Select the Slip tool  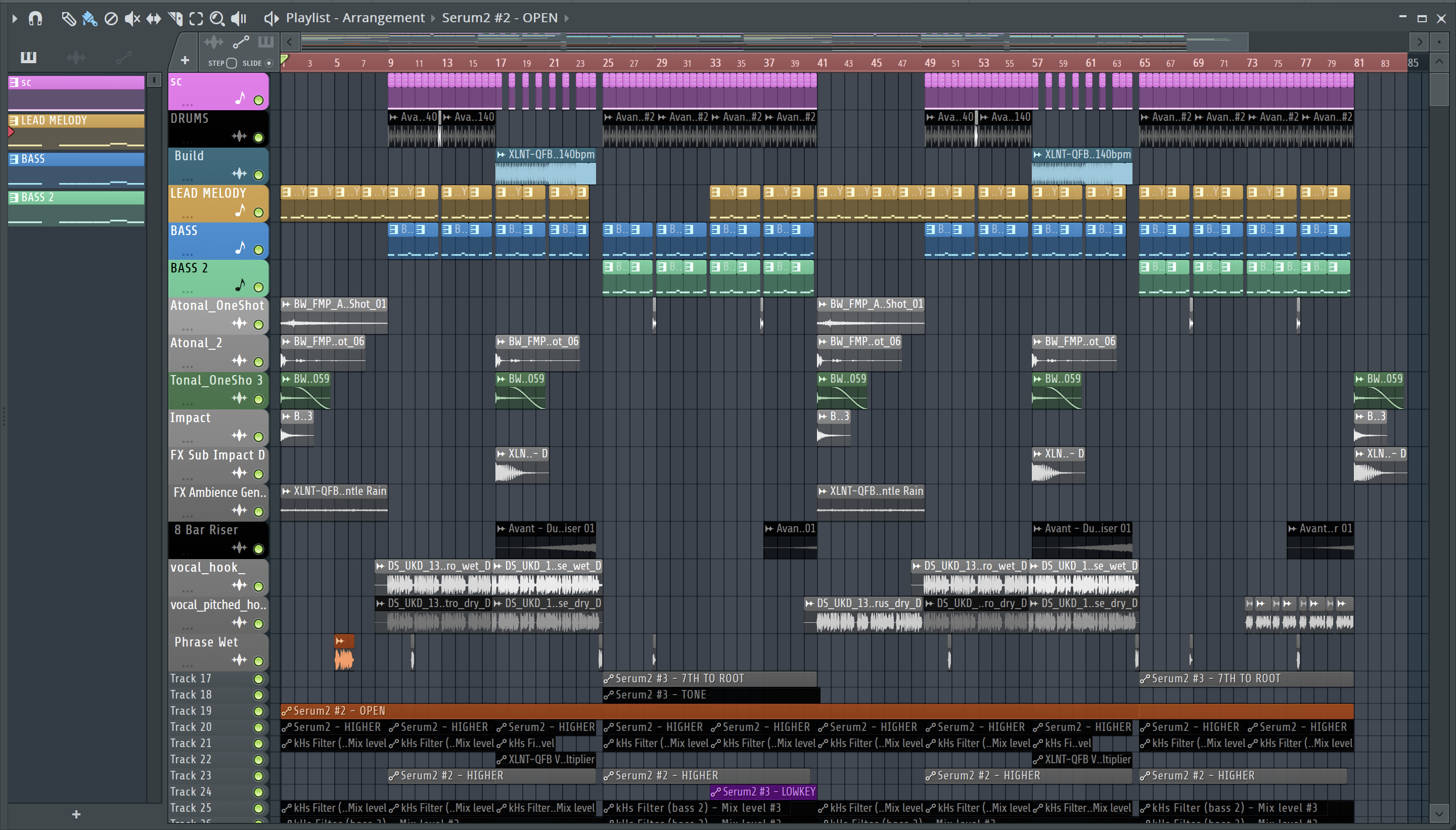[154, 19]
